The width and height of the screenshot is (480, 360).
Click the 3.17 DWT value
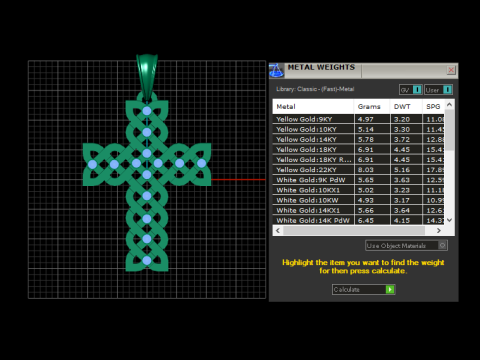point(402,200)
